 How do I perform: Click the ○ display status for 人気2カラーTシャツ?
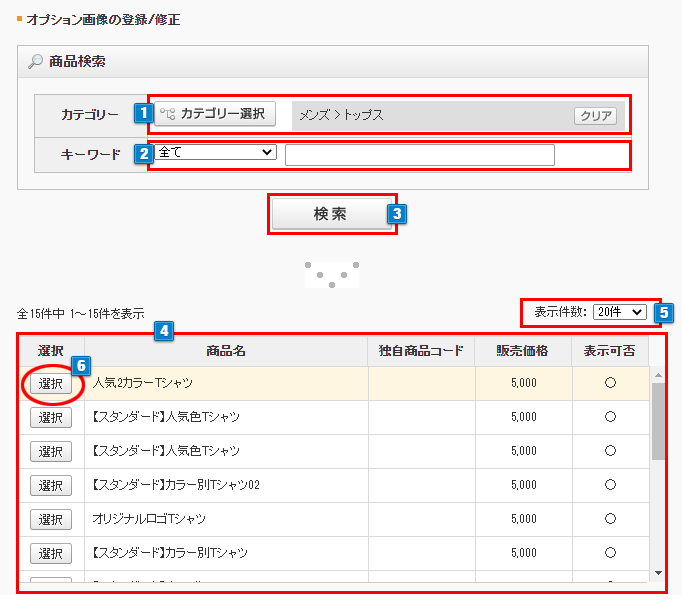point(610,383)
